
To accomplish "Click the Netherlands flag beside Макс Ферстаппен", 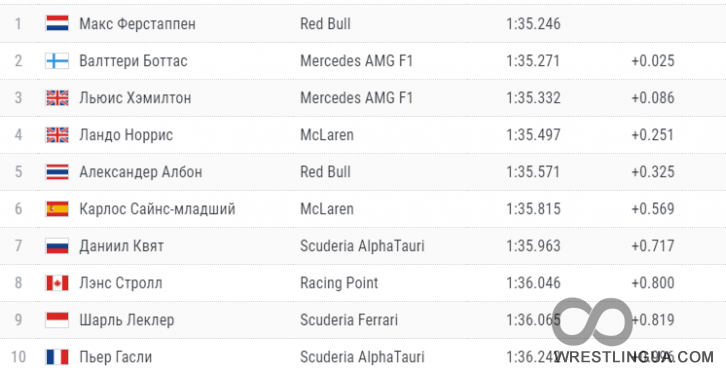I will [x=57, y=24].
